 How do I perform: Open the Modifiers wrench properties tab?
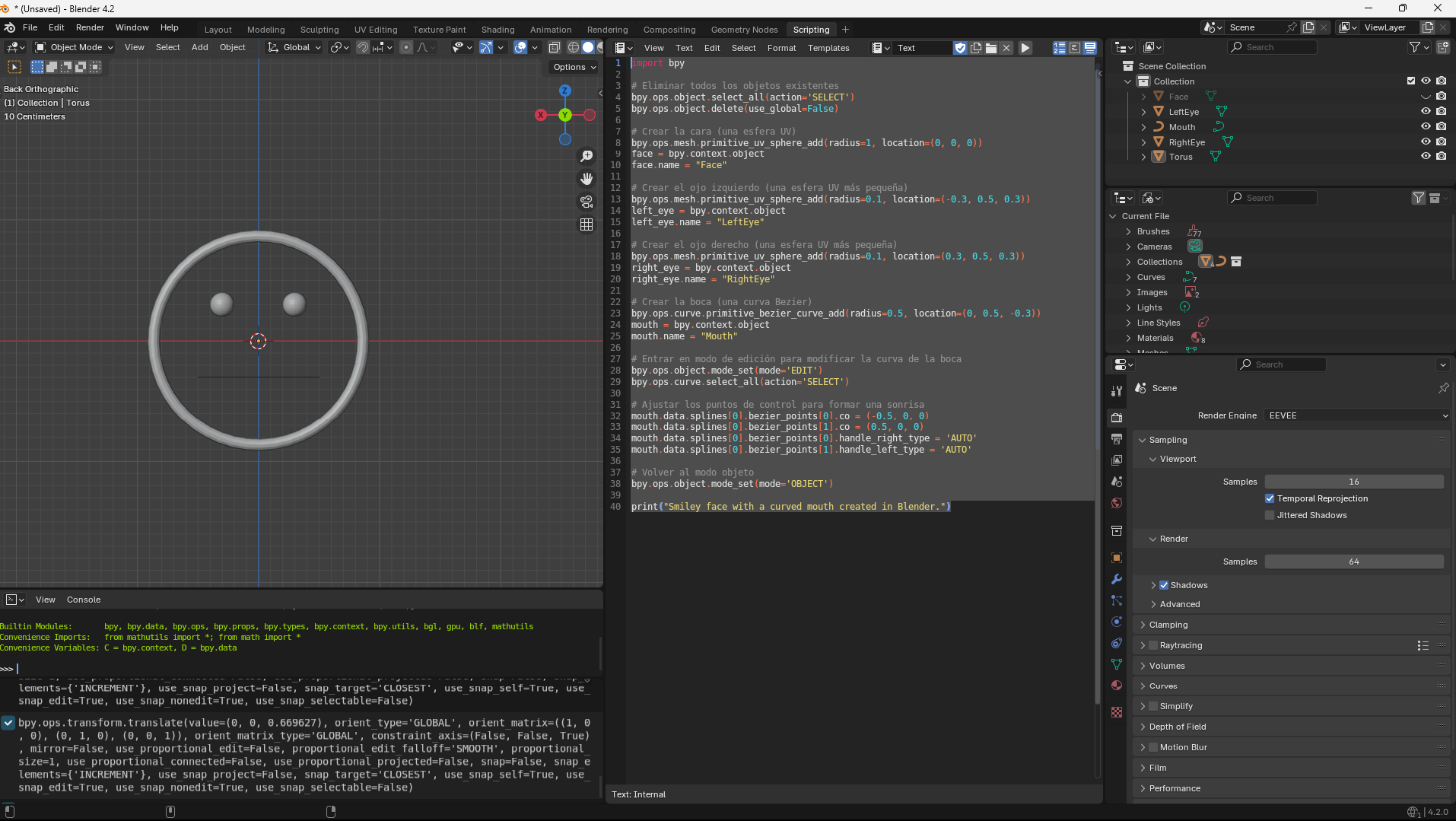pyautogui.click(x=1117, y=579)
